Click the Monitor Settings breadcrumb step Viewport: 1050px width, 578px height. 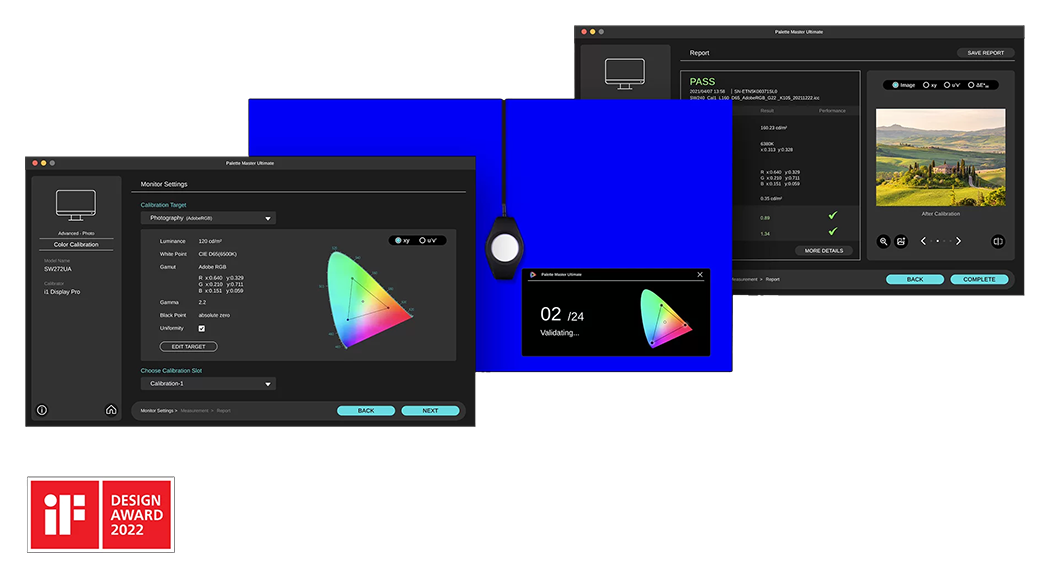(x=157, y=411)
